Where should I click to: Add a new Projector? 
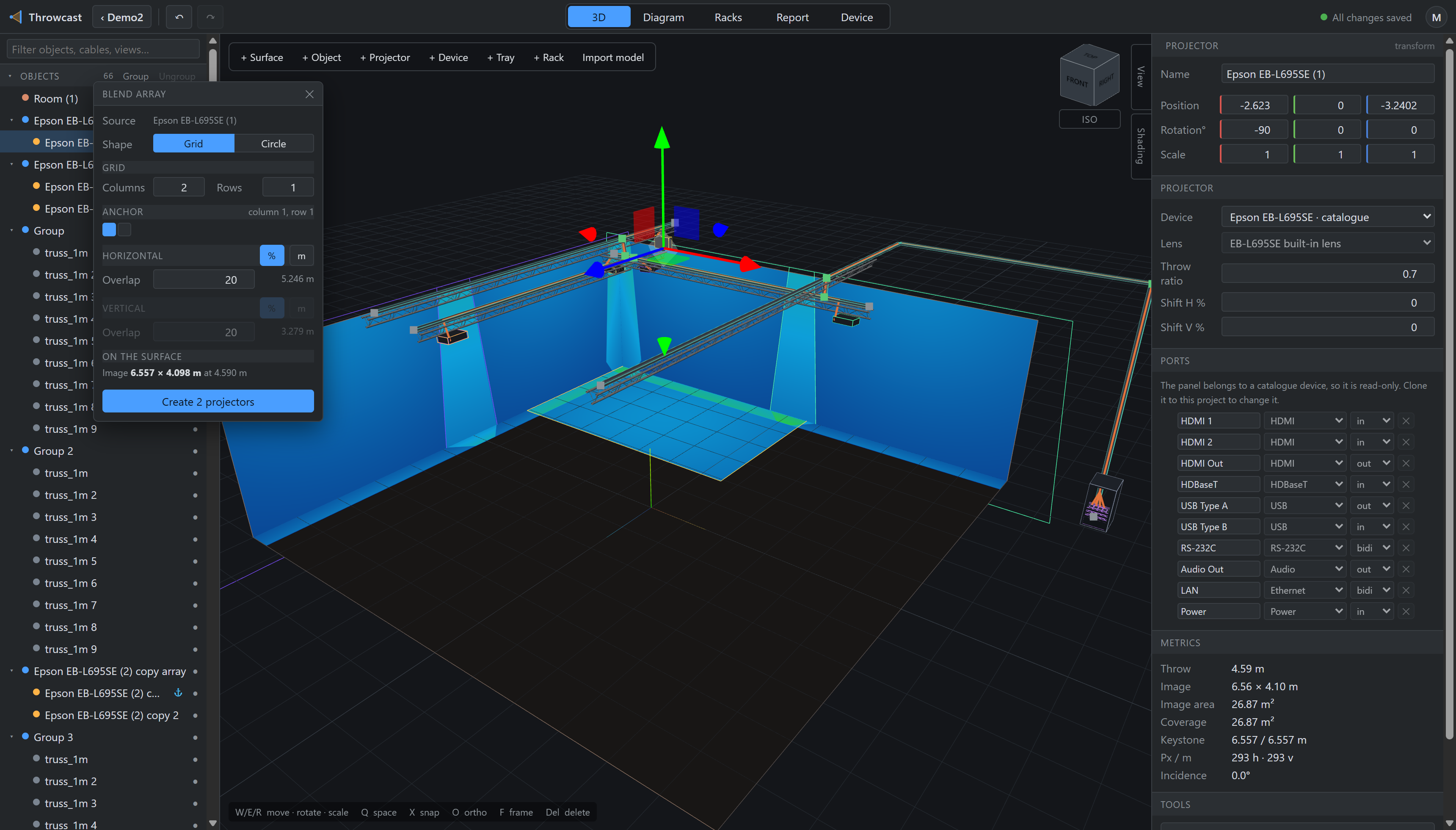pos(384,58)
